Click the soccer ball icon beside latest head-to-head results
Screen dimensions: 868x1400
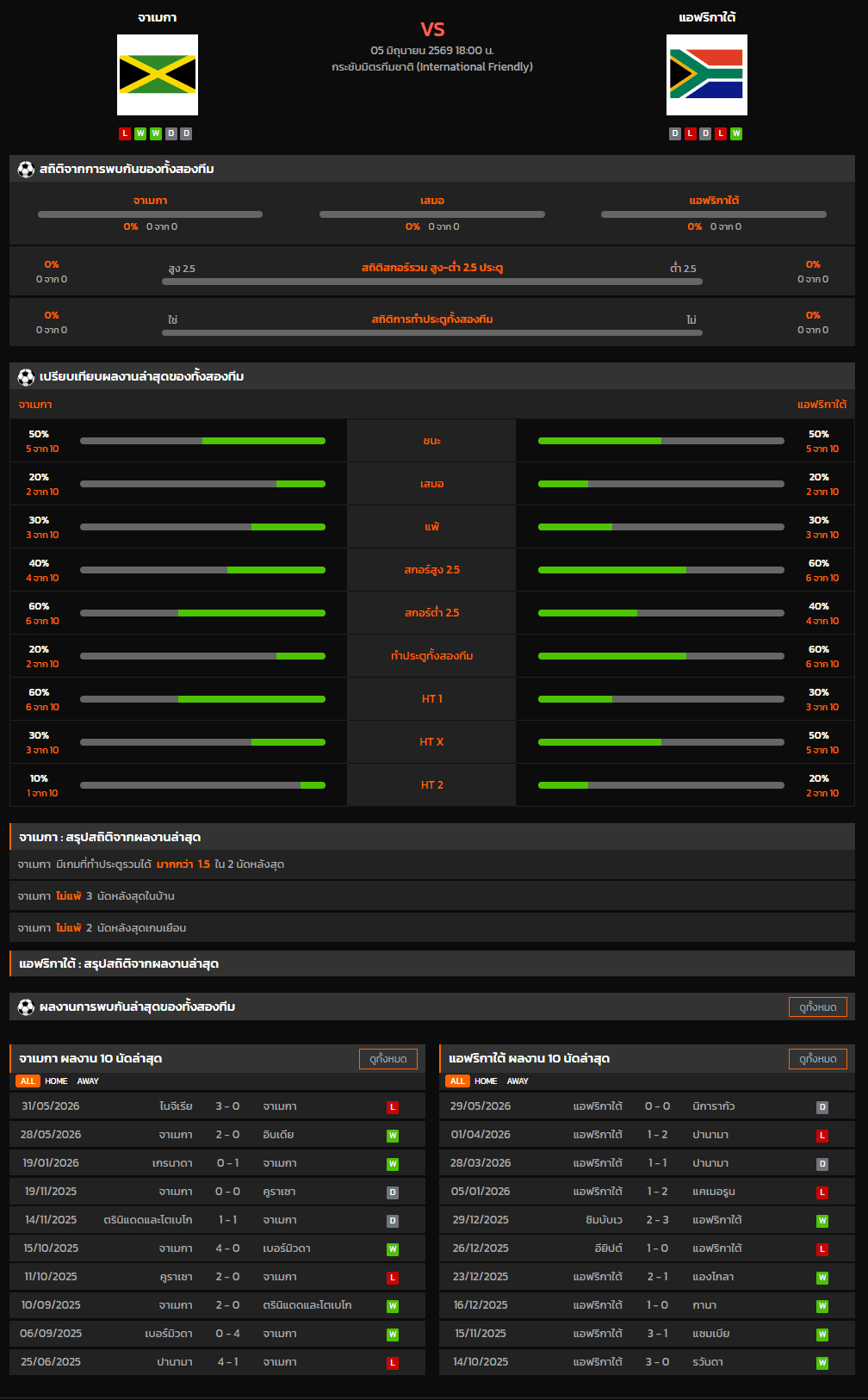pyautogui.click(x=26, y=1007)
